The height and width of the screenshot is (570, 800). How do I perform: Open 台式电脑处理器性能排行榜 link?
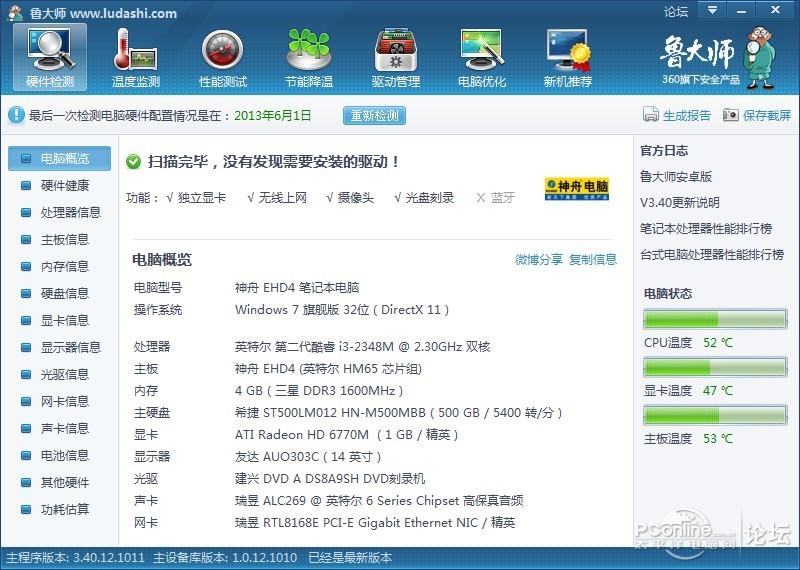(x=712, y=254)
